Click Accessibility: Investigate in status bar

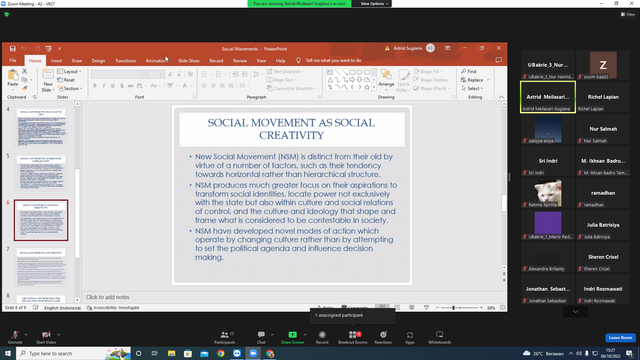click(x=113, y=308)
